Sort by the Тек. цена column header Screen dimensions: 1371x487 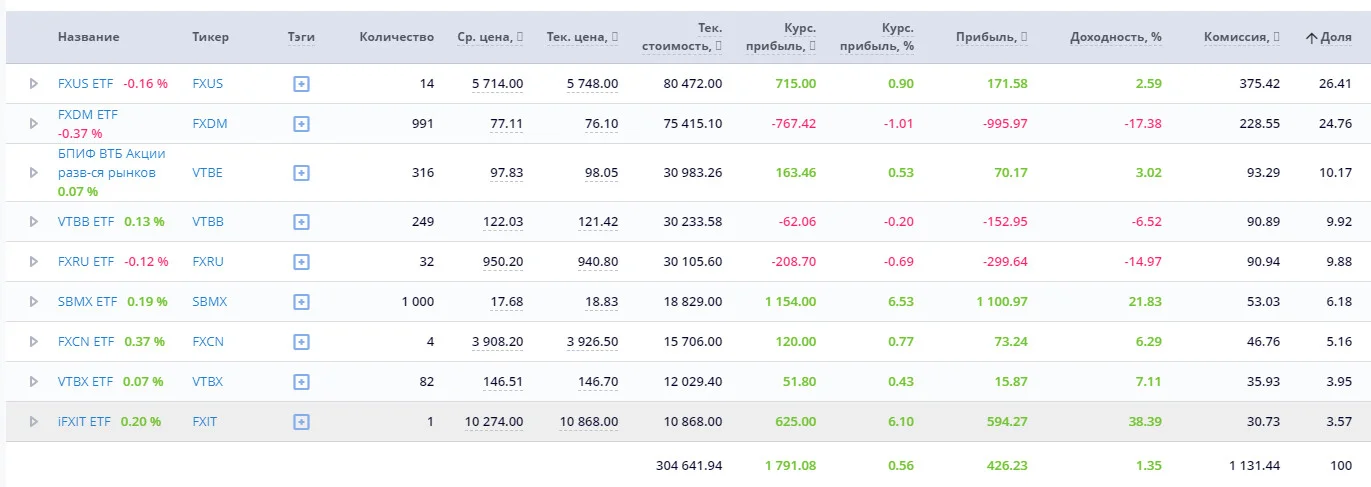pos(583,37)
